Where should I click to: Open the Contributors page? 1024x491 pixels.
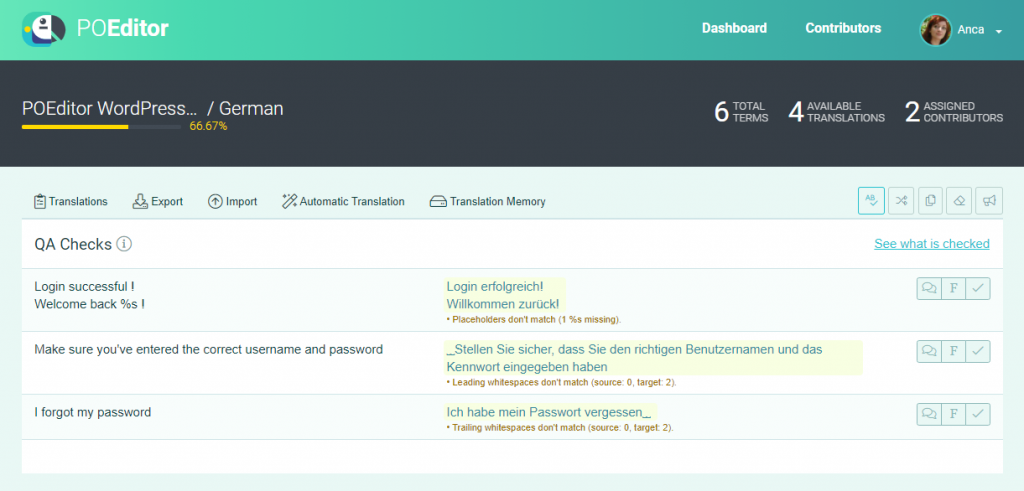843,28
